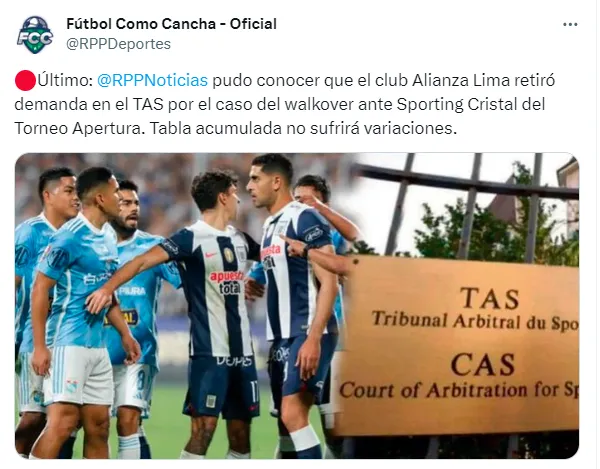The height and width of the screenshot is (469, 600).
Task: Click the apuesta total sponsor logo on jersey
Action: click(x=227, y=282)
